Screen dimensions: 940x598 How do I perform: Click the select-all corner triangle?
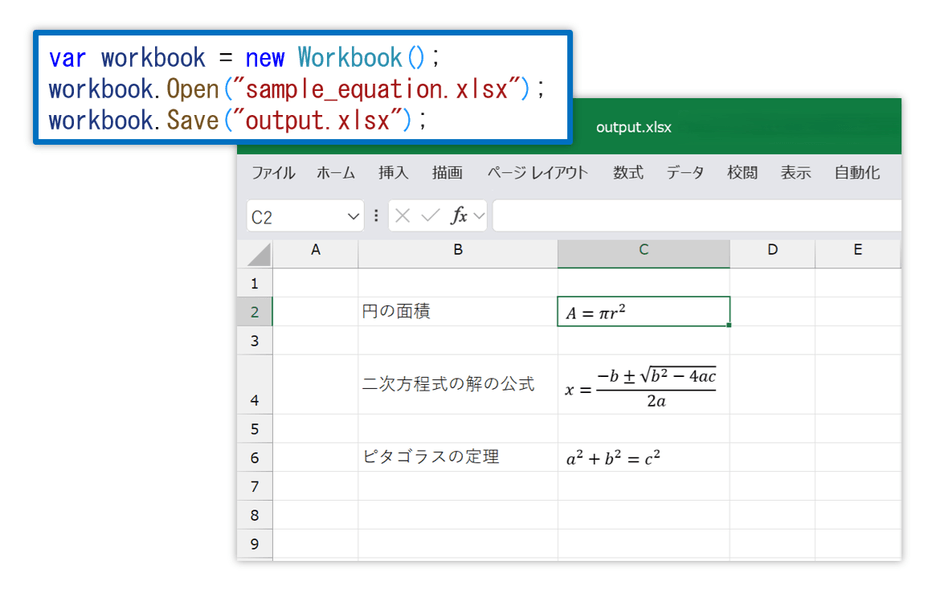point(259,254)
